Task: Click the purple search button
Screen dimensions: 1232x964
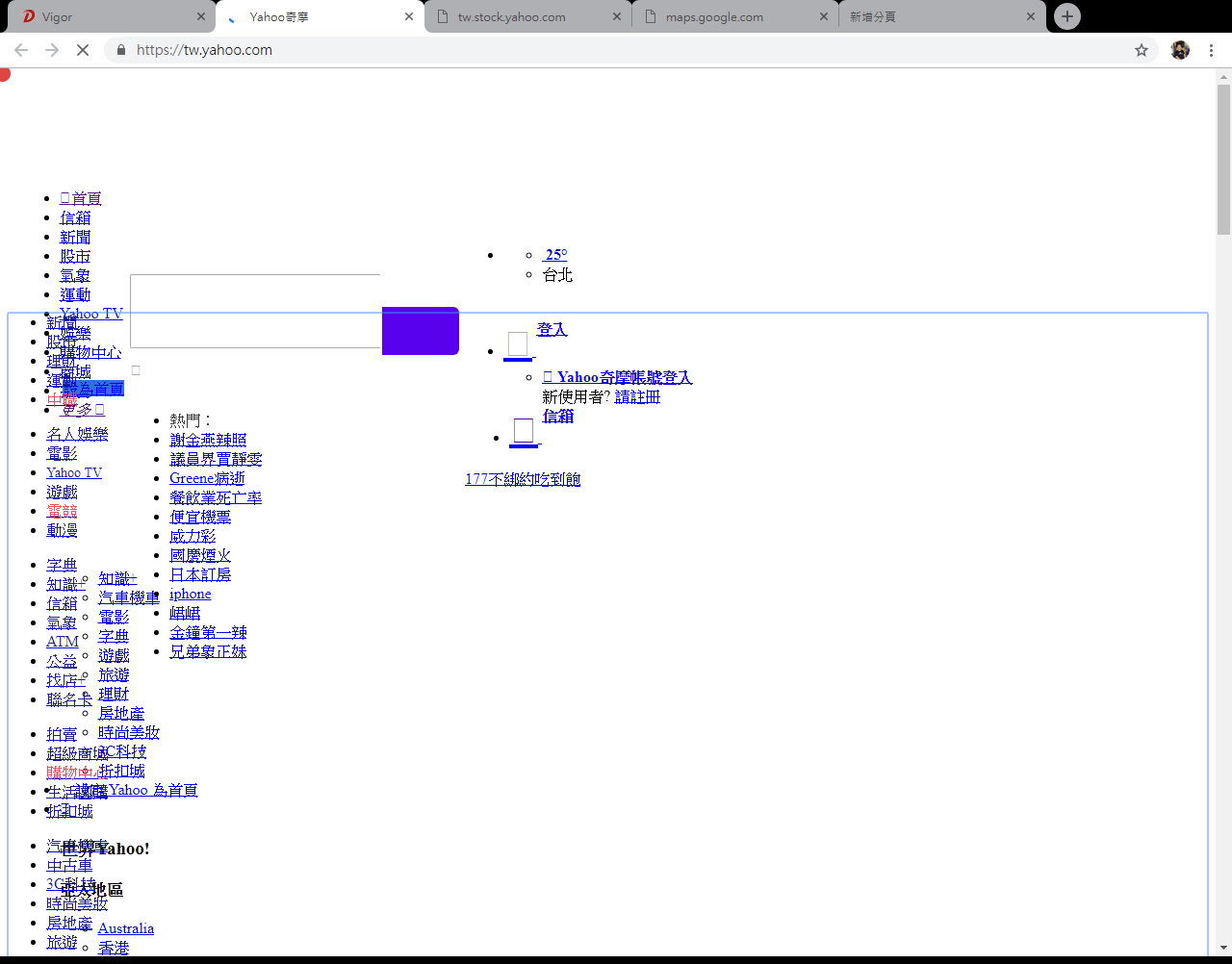Action: pyautogui.click(x=421, y=331)
